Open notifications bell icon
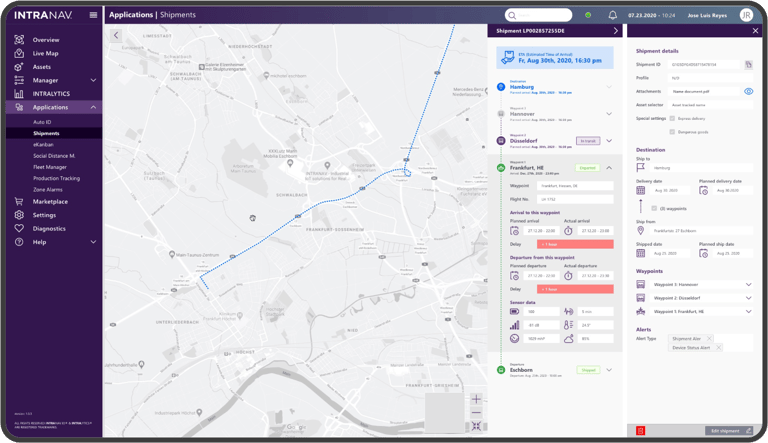Image resolution: width=768 pixels, height=443 pixels. point(612,15)
